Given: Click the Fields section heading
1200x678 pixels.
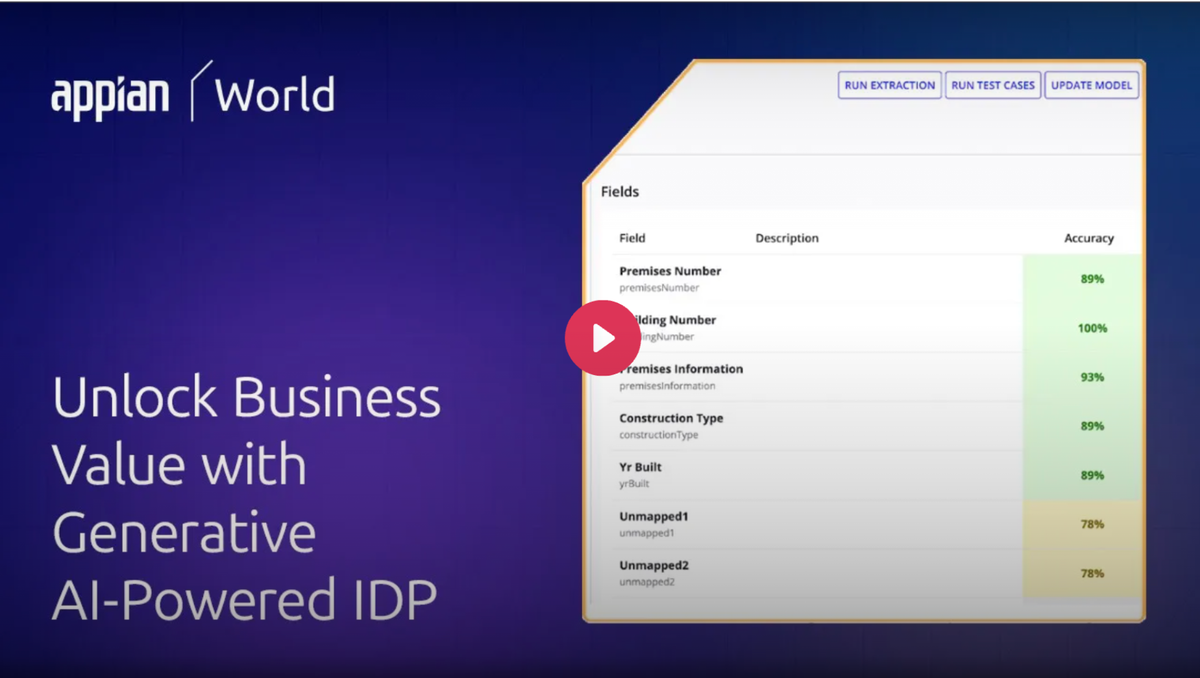Looking at the screenshot, I should 620,191.
